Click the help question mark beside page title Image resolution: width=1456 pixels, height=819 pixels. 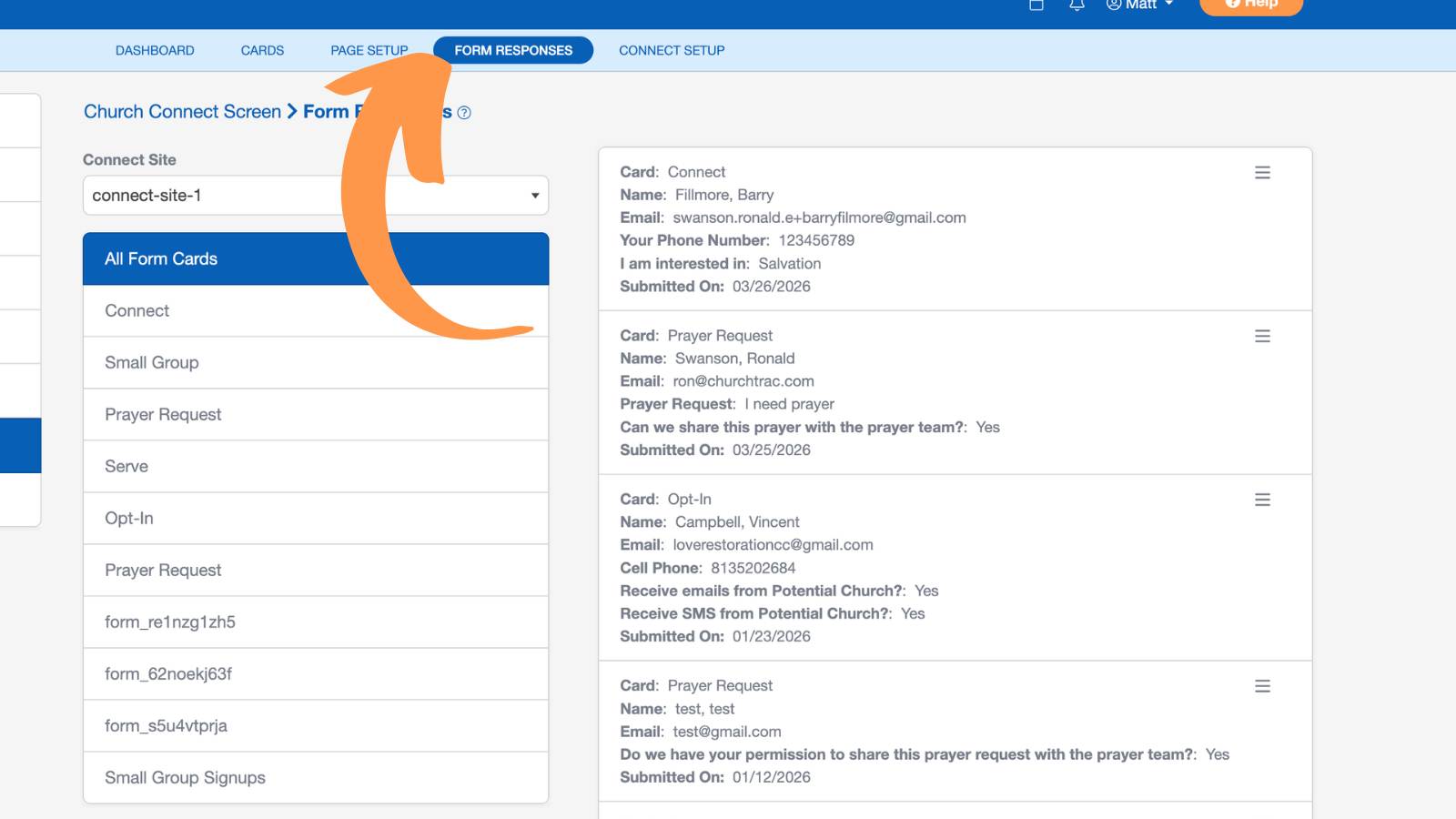point(464,113)
